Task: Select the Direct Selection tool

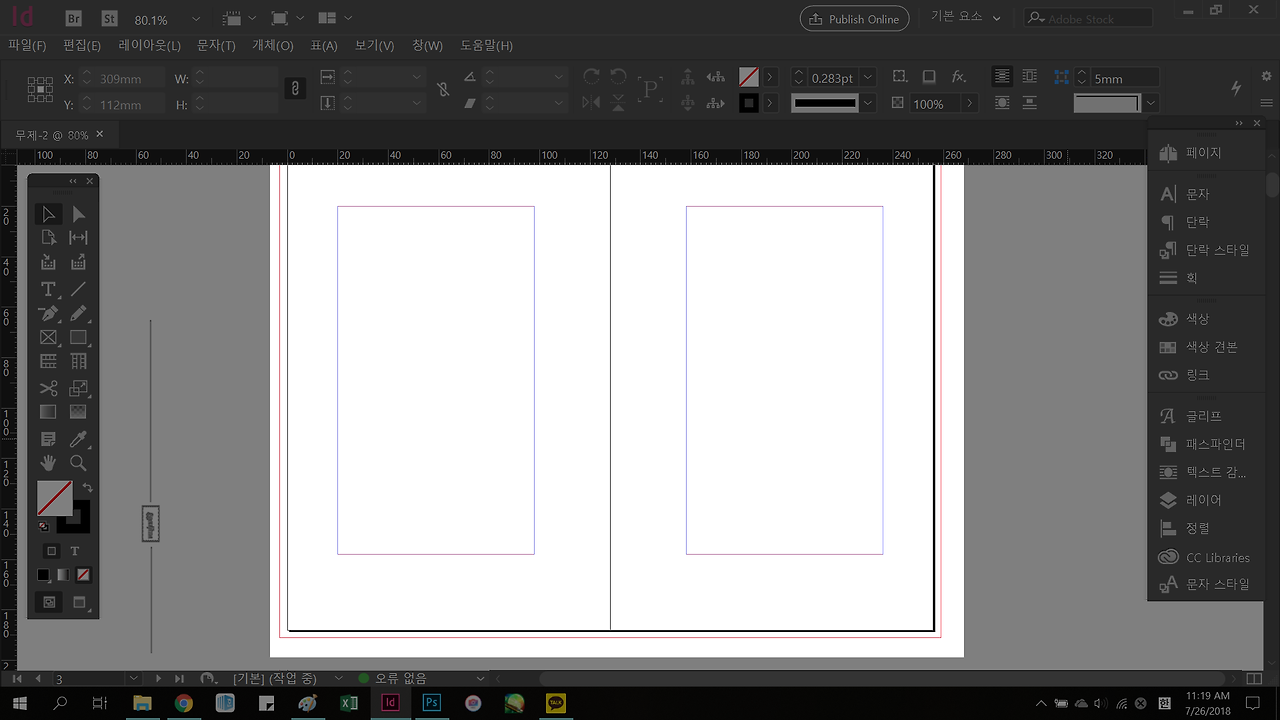Action: click(x=78, y=214)
